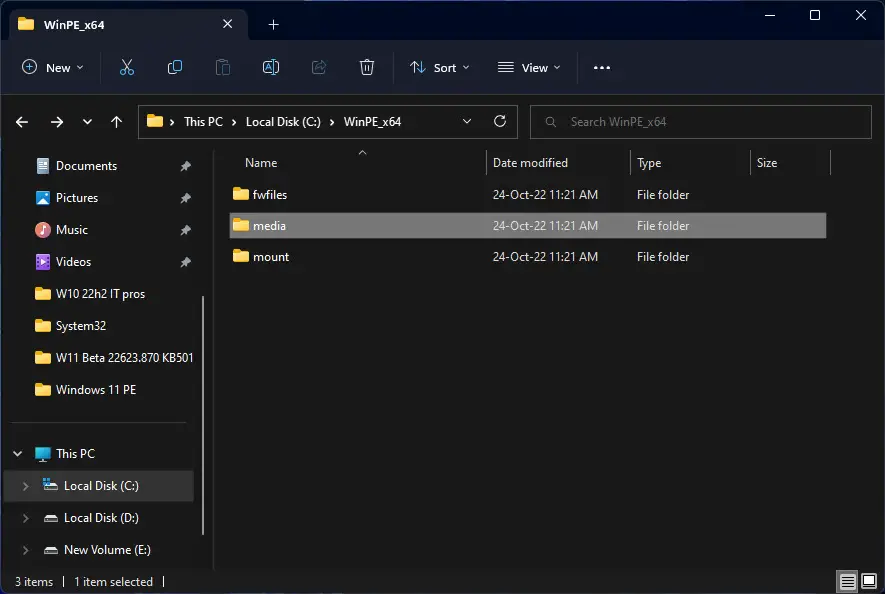The width and height of the screenshot is (885, 594).
Task: Unpin Pictures using its pin icon
Action: pos(185,198)
